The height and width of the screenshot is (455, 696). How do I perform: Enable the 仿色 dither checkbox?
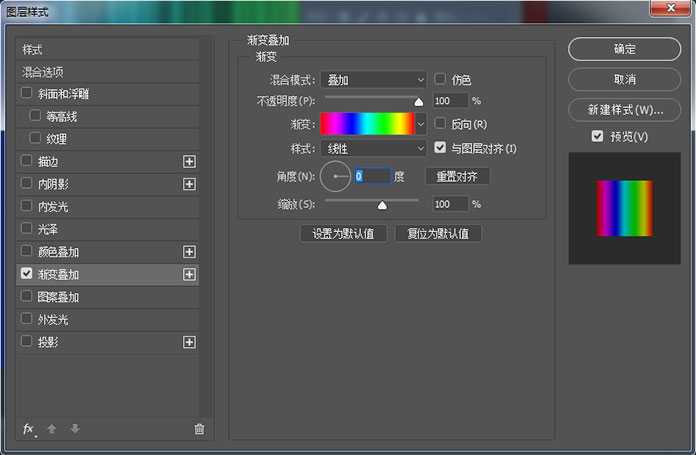441,79
